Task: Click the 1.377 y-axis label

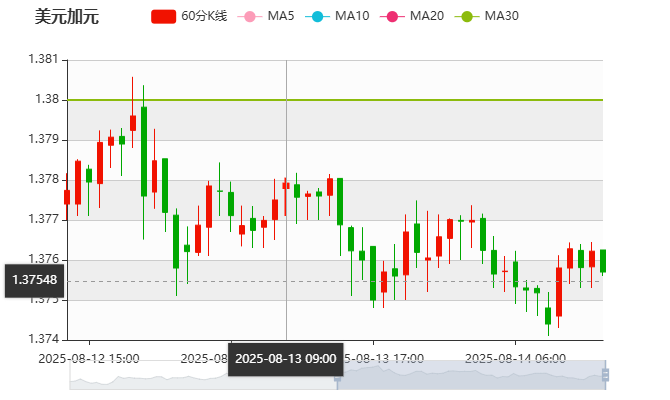Action: coord(43,219)
